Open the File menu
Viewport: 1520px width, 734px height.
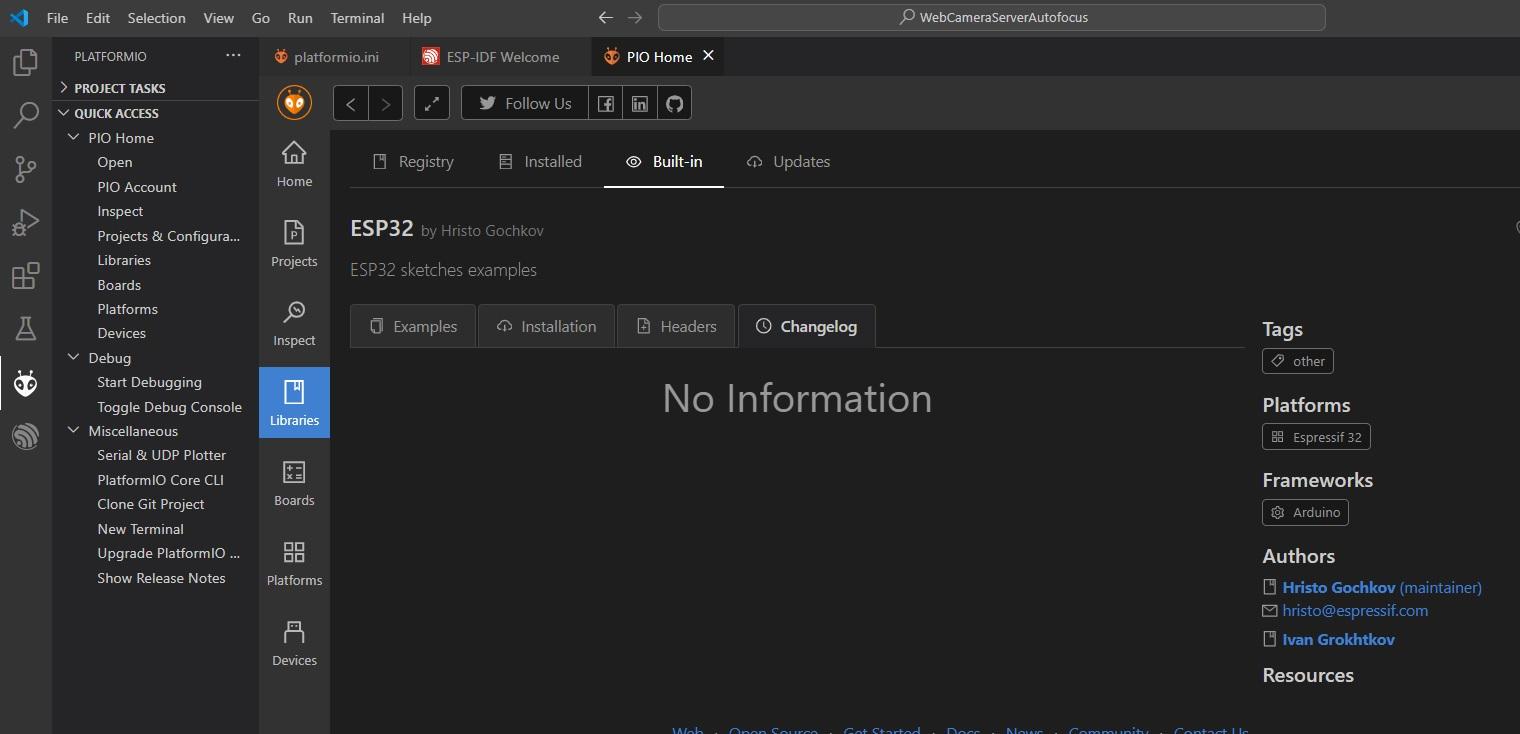click(57, 18)
